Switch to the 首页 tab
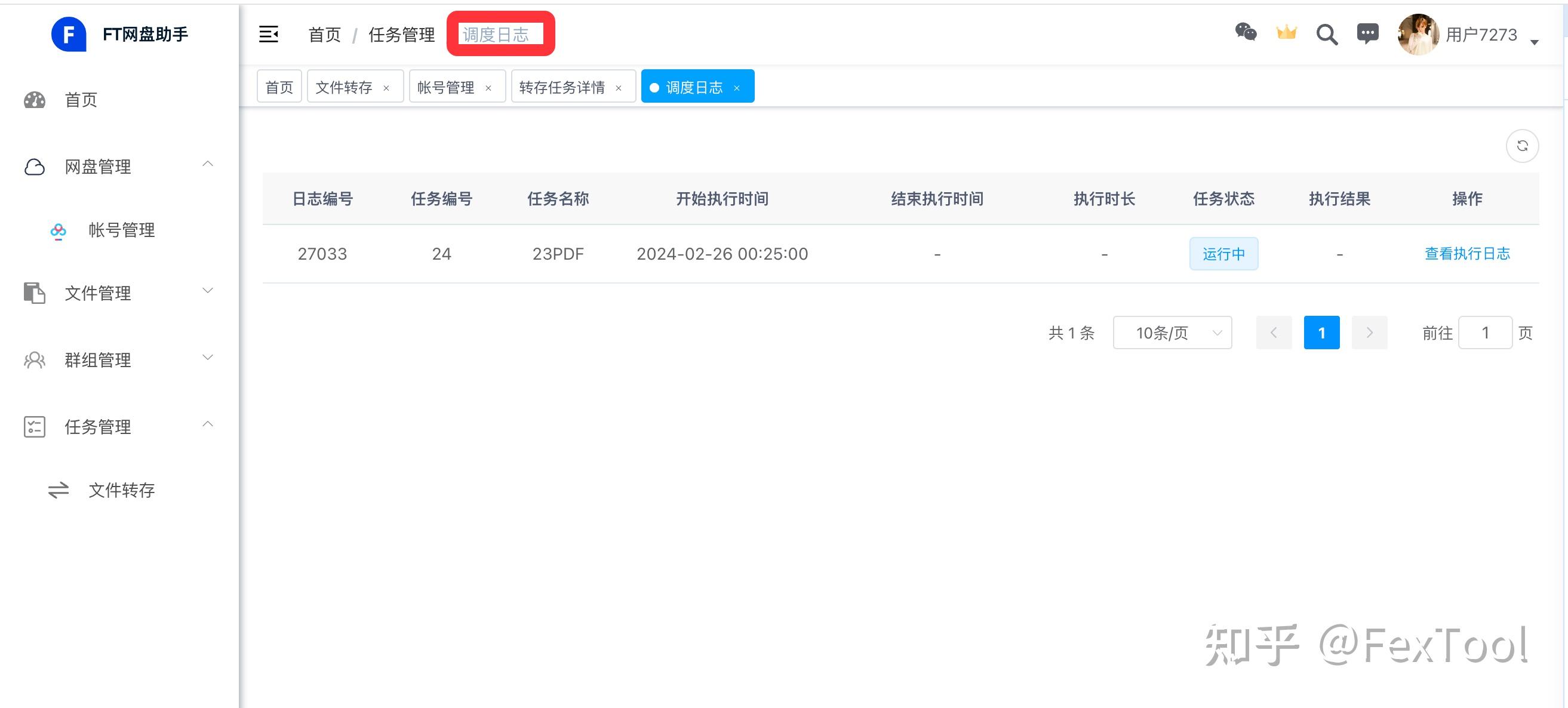The image size is (1568, 708). click(x=279, y=87)
